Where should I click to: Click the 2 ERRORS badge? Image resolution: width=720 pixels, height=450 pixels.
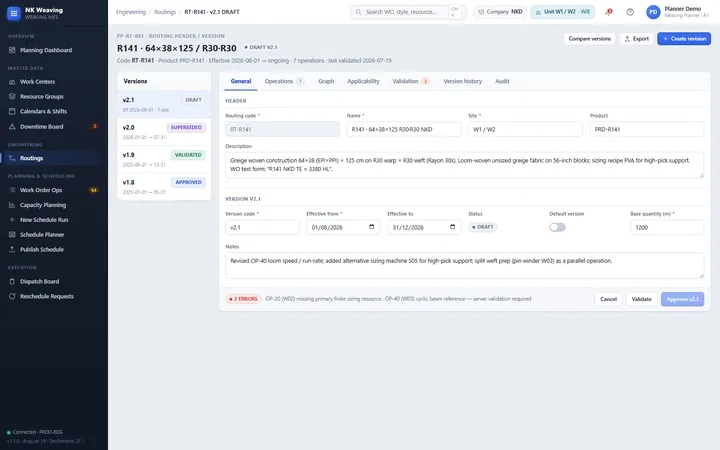point(243,299)
